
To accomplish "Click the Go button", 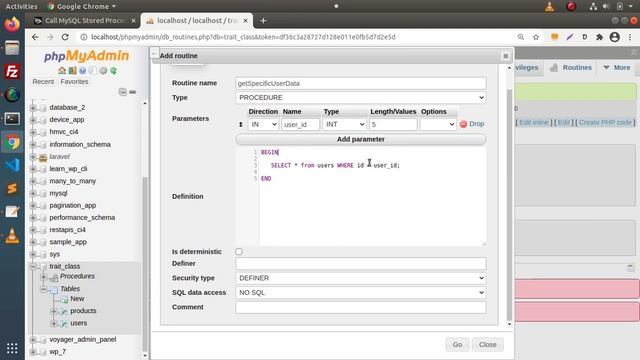I will coord(457,344).
